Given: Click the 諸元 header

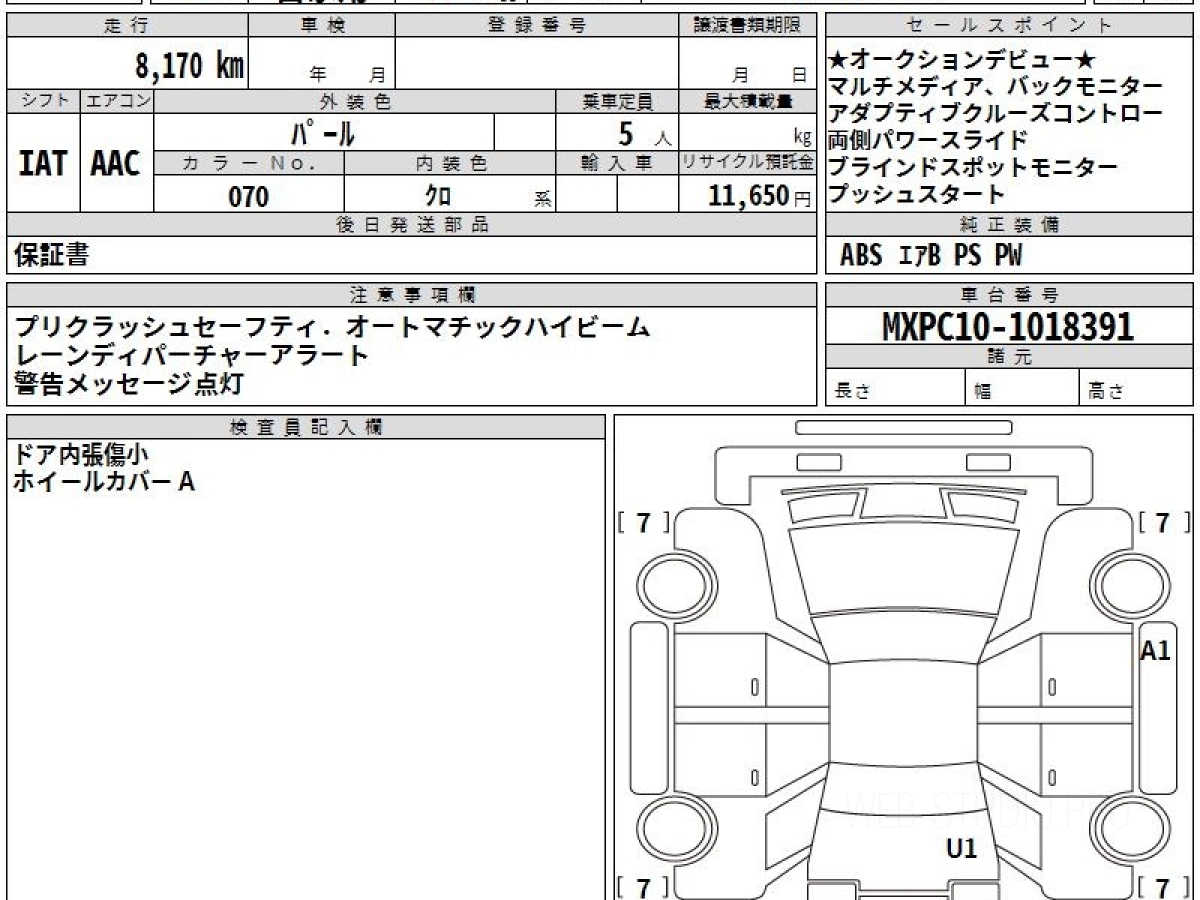Looking at the screenshot, I should 1010,357.
